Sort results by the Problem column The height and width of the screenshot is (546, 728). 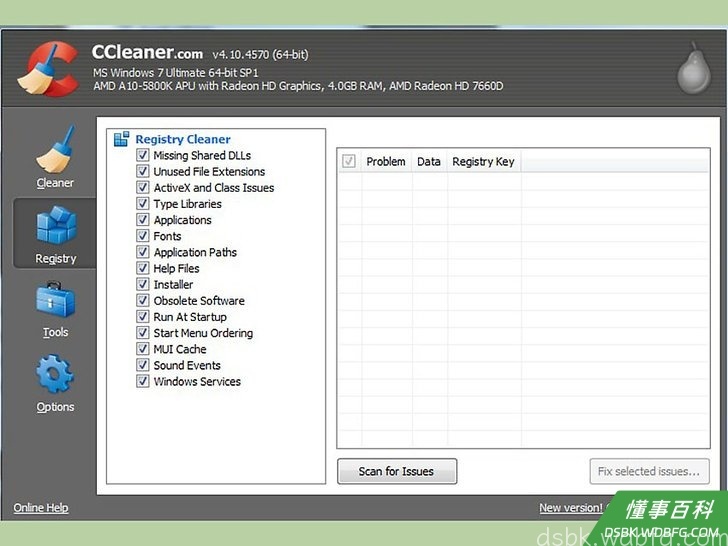click(386, 162)
